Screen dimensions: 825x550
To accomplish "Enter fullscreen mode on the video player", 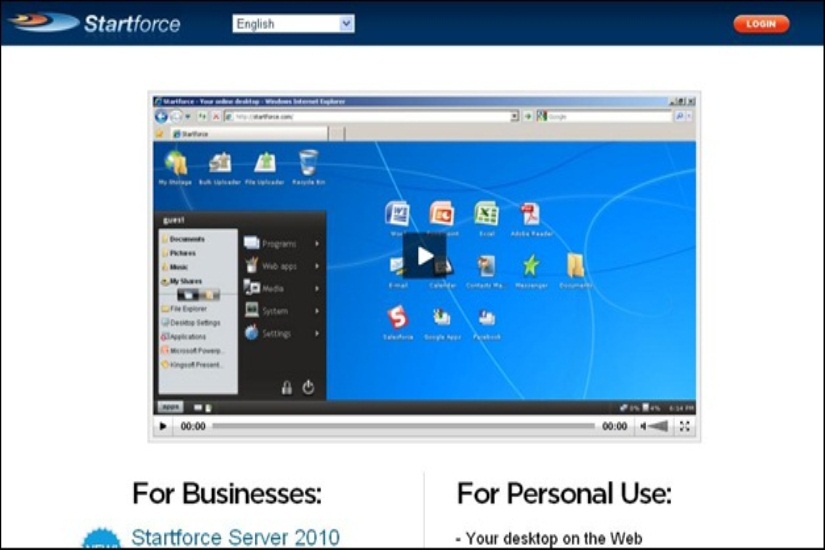I will point(684,426).
